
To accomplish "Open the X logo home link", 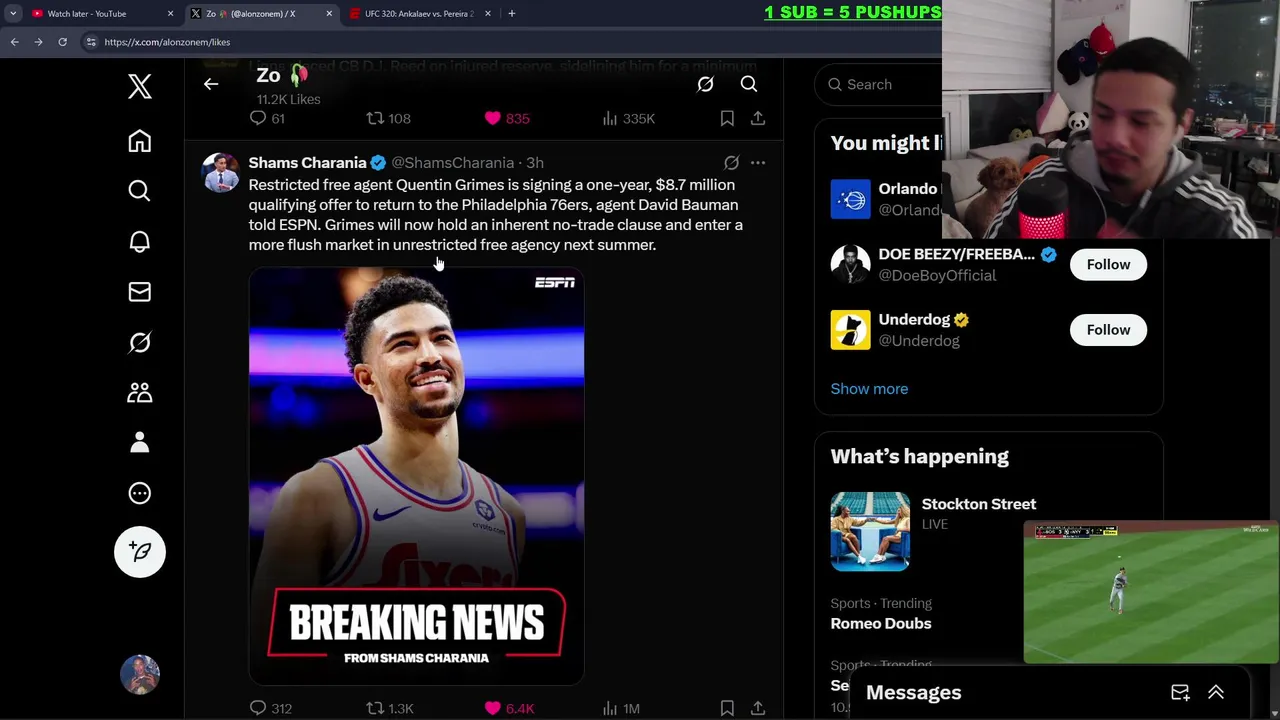I will [x=140, y=86].
